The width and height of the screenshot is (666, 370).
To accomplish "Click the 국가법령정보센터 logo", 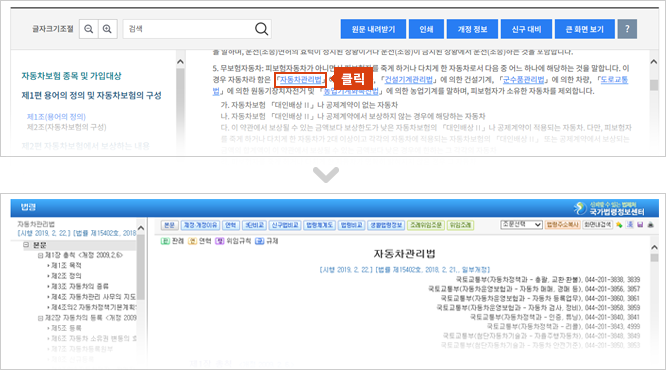I will (x=609, y=208).
